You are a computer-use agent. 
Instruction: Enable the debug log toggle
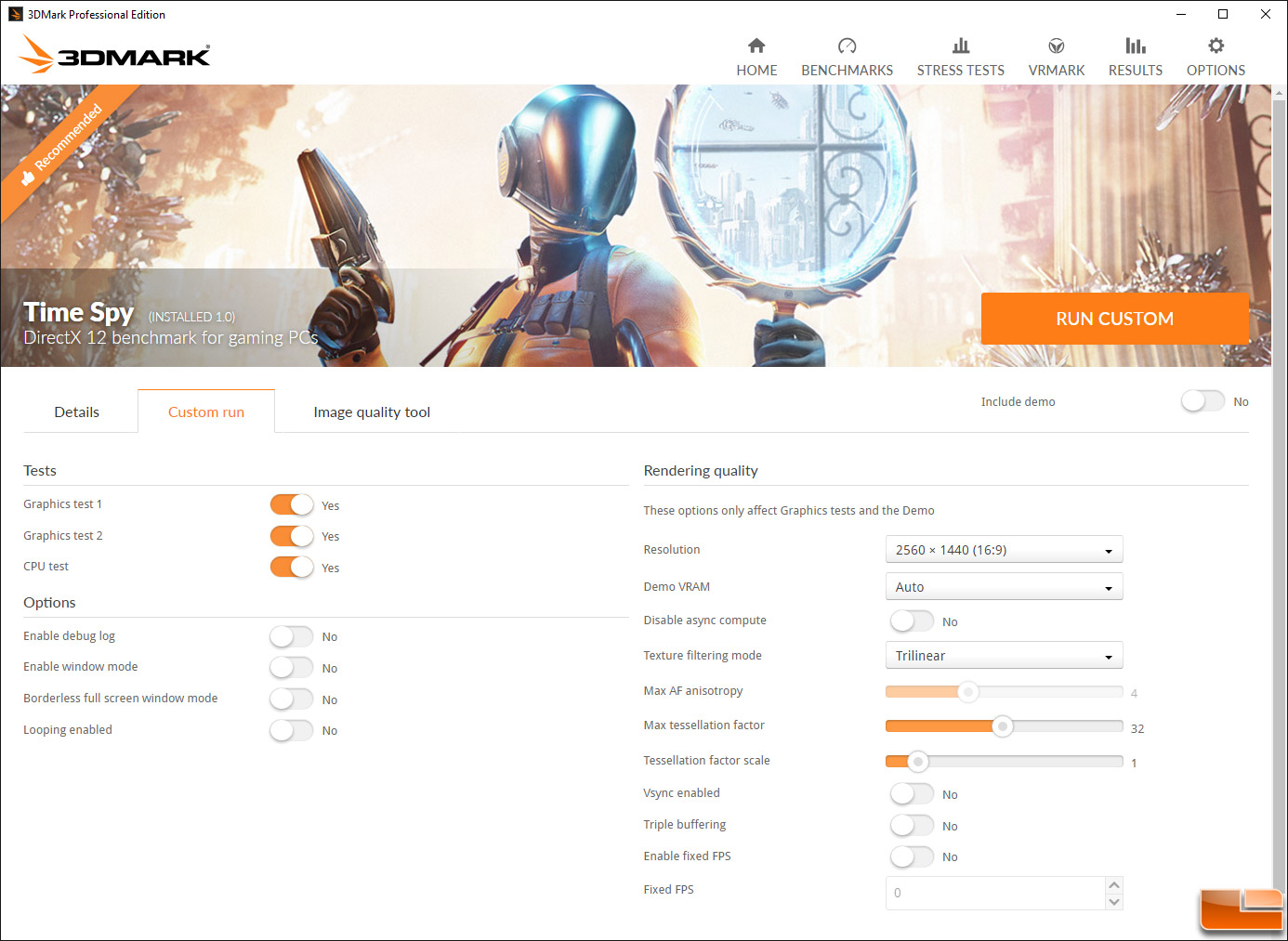pyautogui.click(x=292, y=636)
